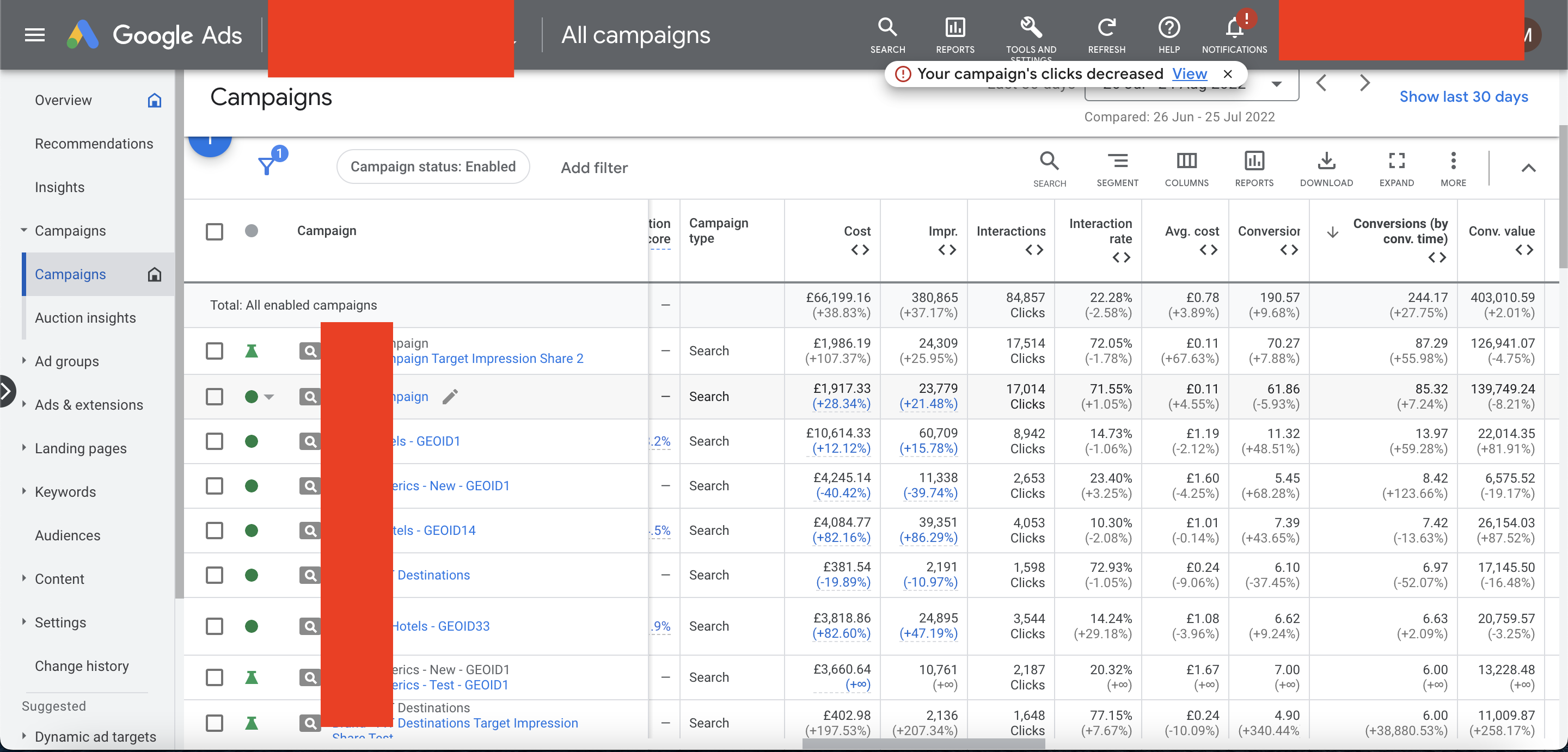Click Add filter text
The width and height of the screenshot is (1568, 752).
pos(593,167)
